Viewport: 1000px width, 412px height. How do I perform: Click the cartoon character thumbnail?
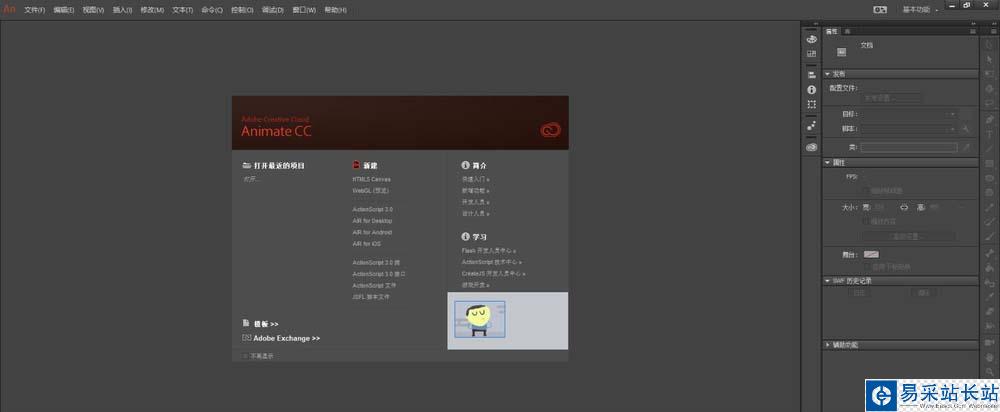(480, 319)
